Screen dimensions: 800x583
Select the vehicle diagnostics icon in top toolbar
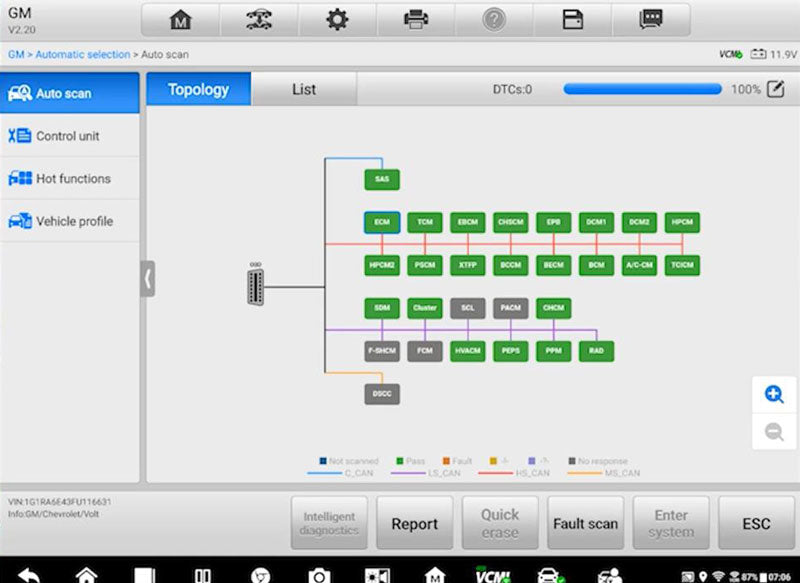point(259,18)
